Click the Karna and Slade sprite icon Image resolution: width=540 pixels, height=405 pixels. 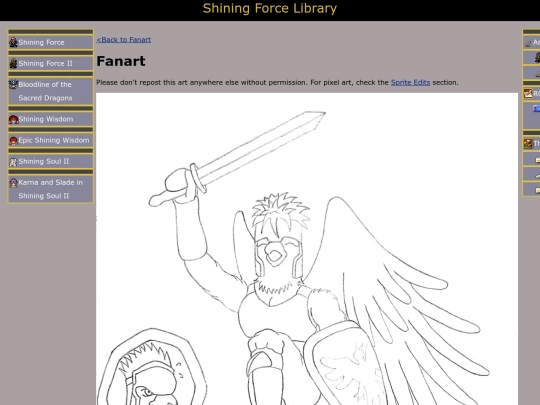(13, 183)
